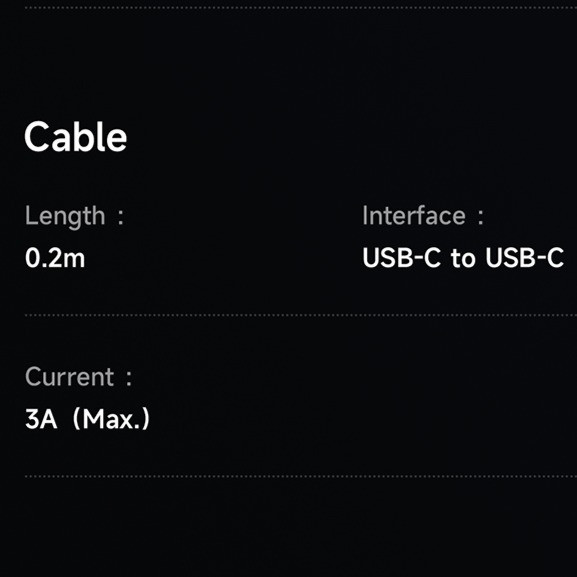Select the Current label
Screen dimensions: 577x577
(70, 377)
